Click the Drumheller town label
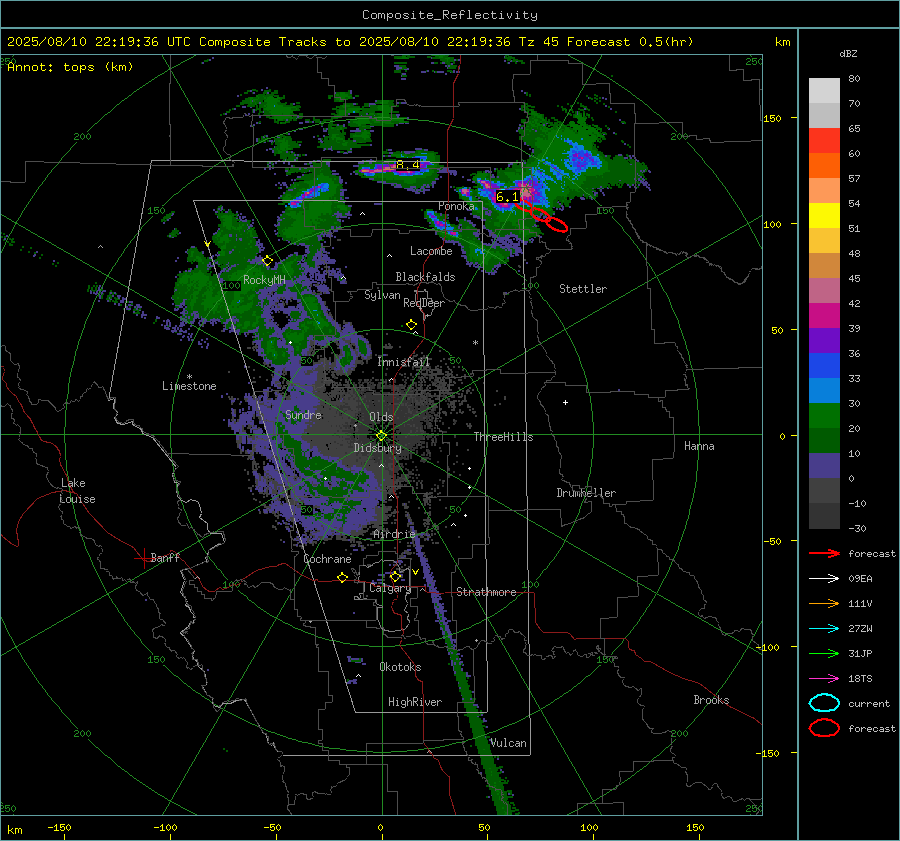Screen dimensions: 900x841 point(586,493)
